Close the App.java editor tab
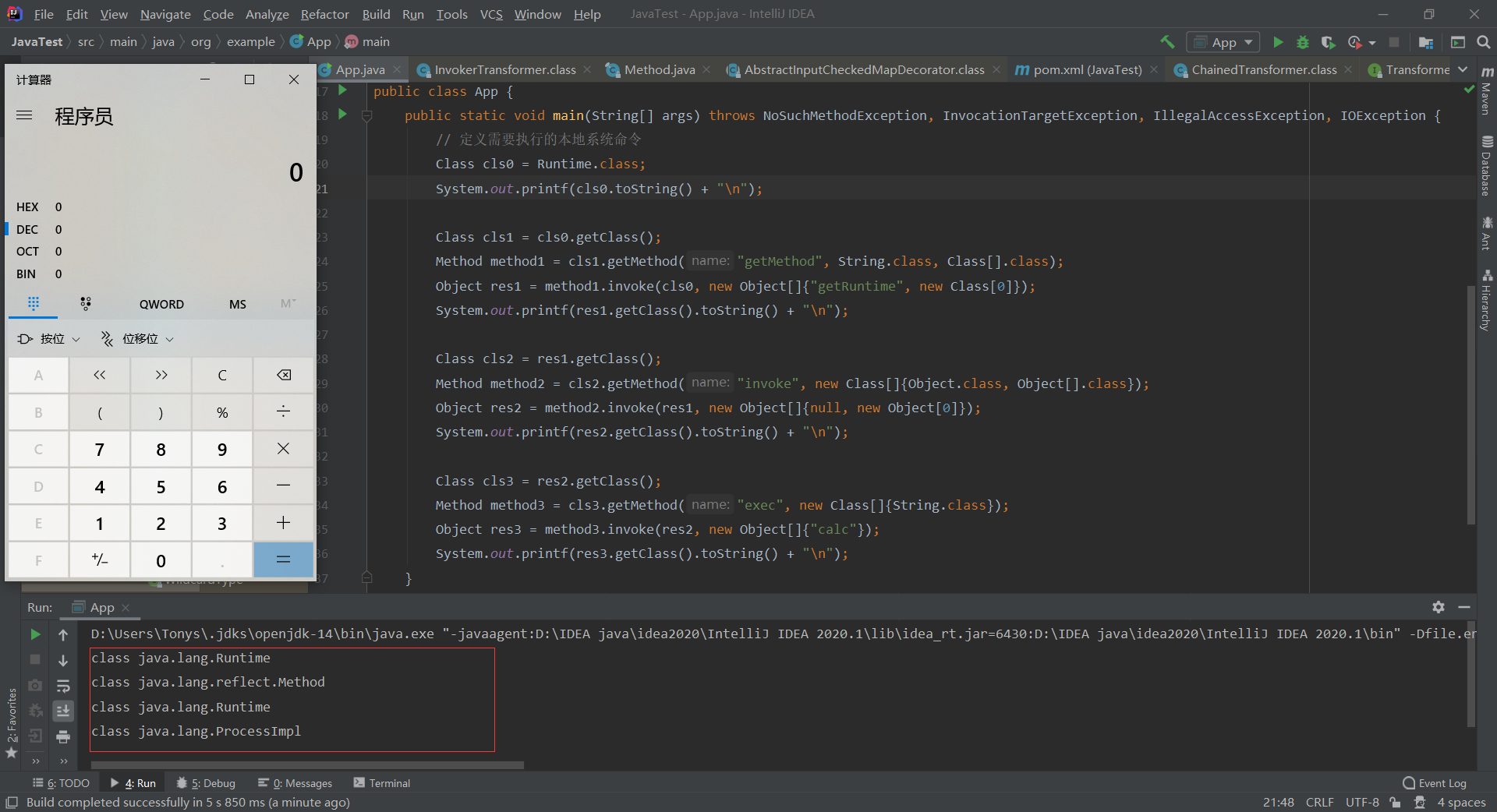The image size is (1497, 812). [x=397, y=69]
